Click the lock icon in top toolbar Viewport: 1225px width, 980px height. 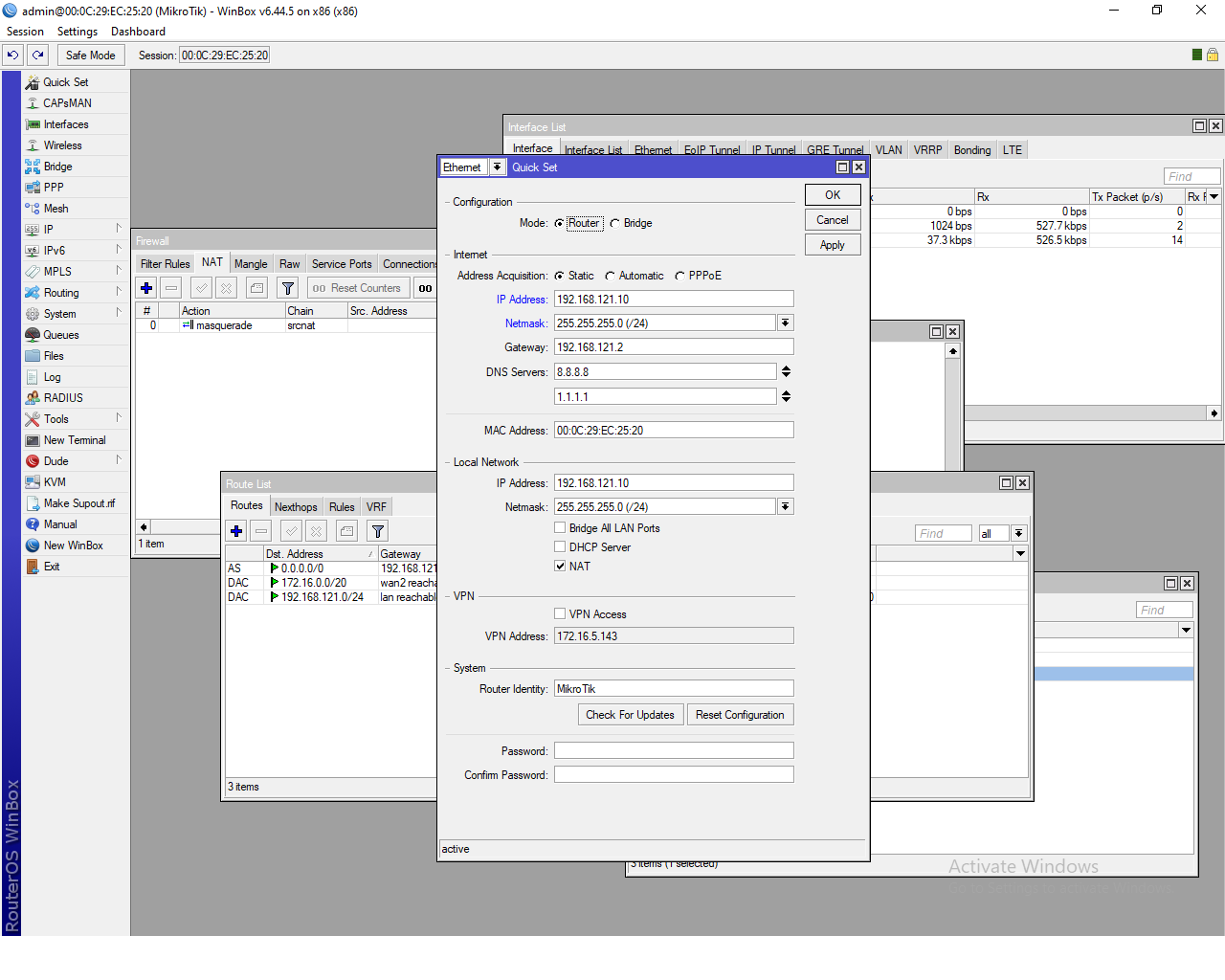point(1213,56)
